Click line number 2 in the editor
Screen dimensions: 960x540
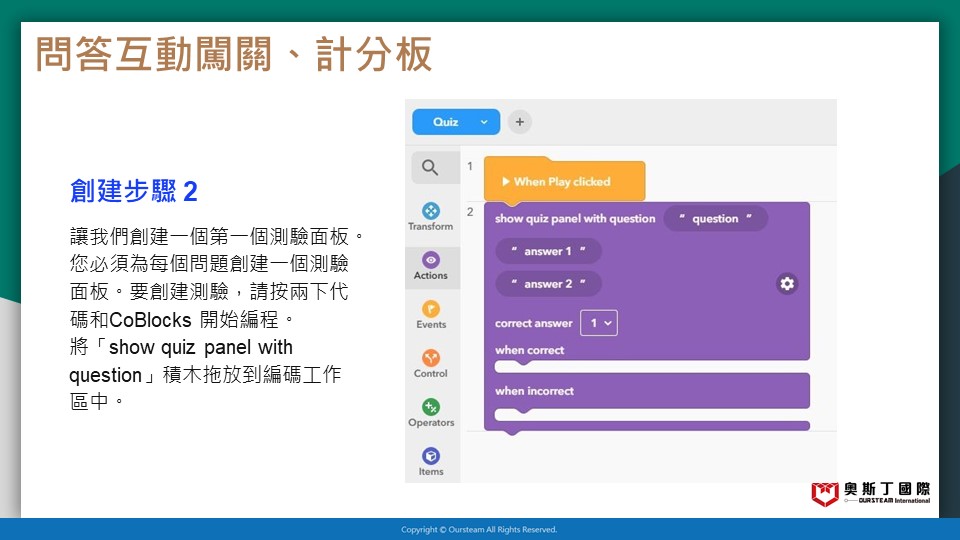(470, 212)
